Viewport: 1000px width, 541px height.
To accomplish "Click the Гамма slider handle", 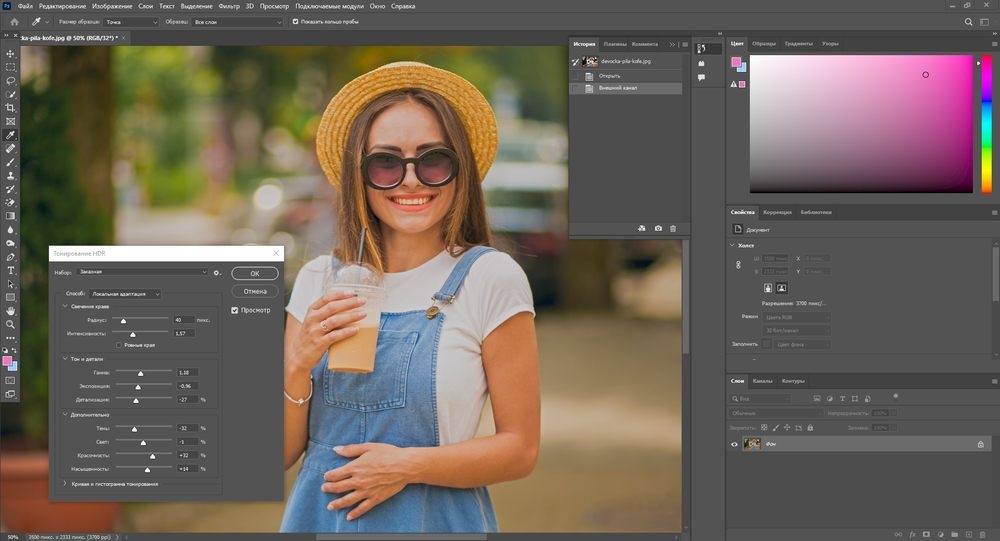I will pos(140,373).
